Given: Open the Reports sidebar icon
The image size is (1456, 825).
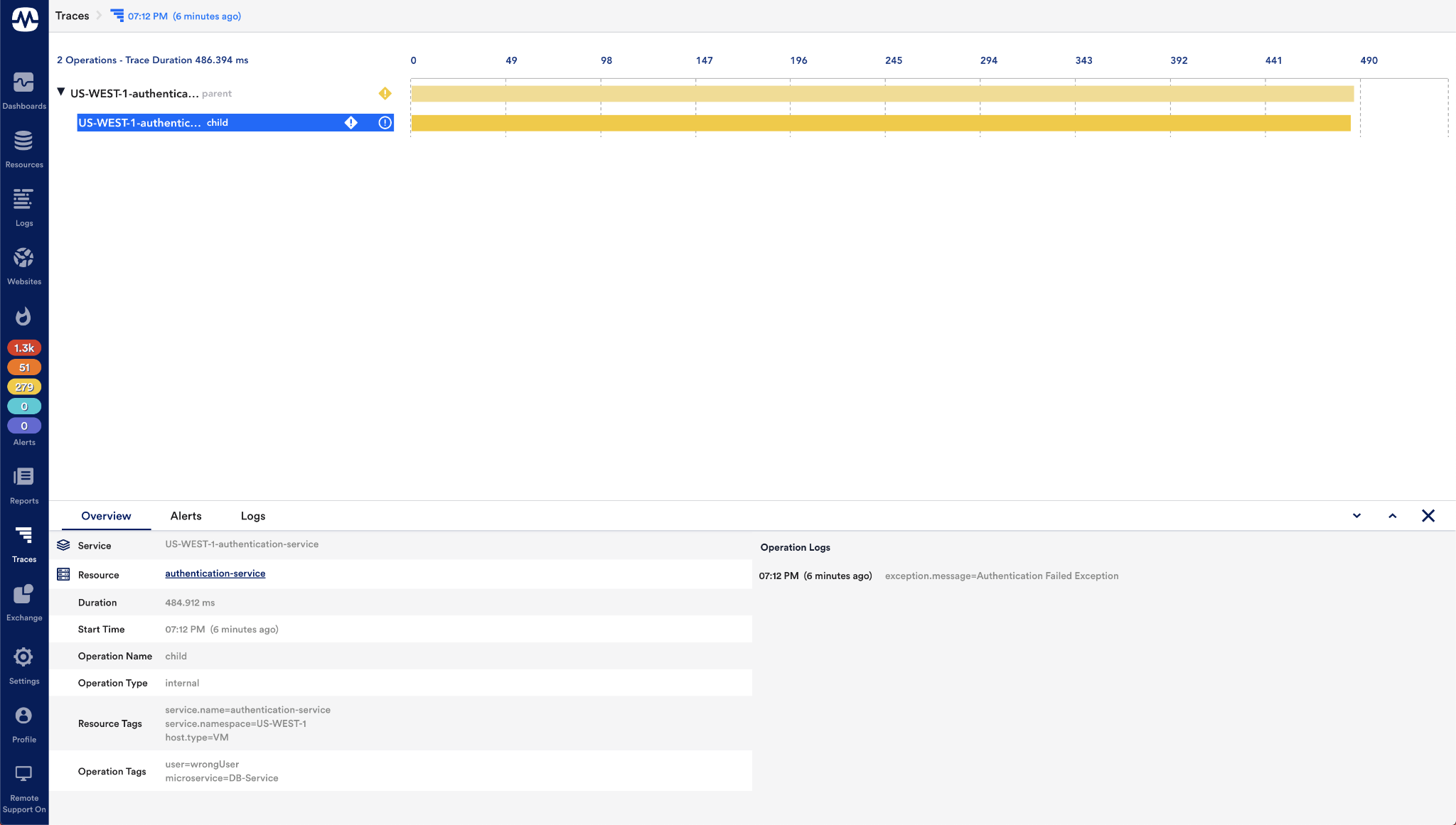Looking at the screenshot, I should click(23, 478).
